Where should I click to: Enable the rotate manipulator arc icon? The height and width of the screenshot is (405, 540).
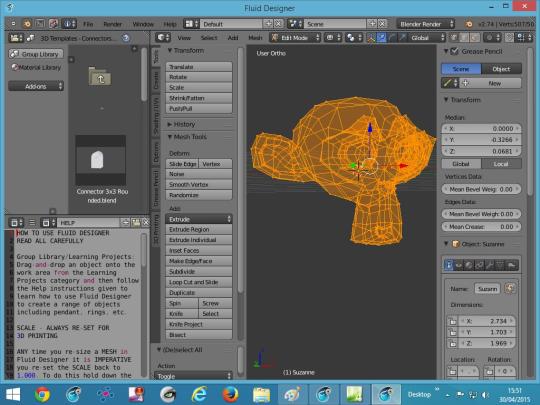pyautogui.click(x=392, y=38)
